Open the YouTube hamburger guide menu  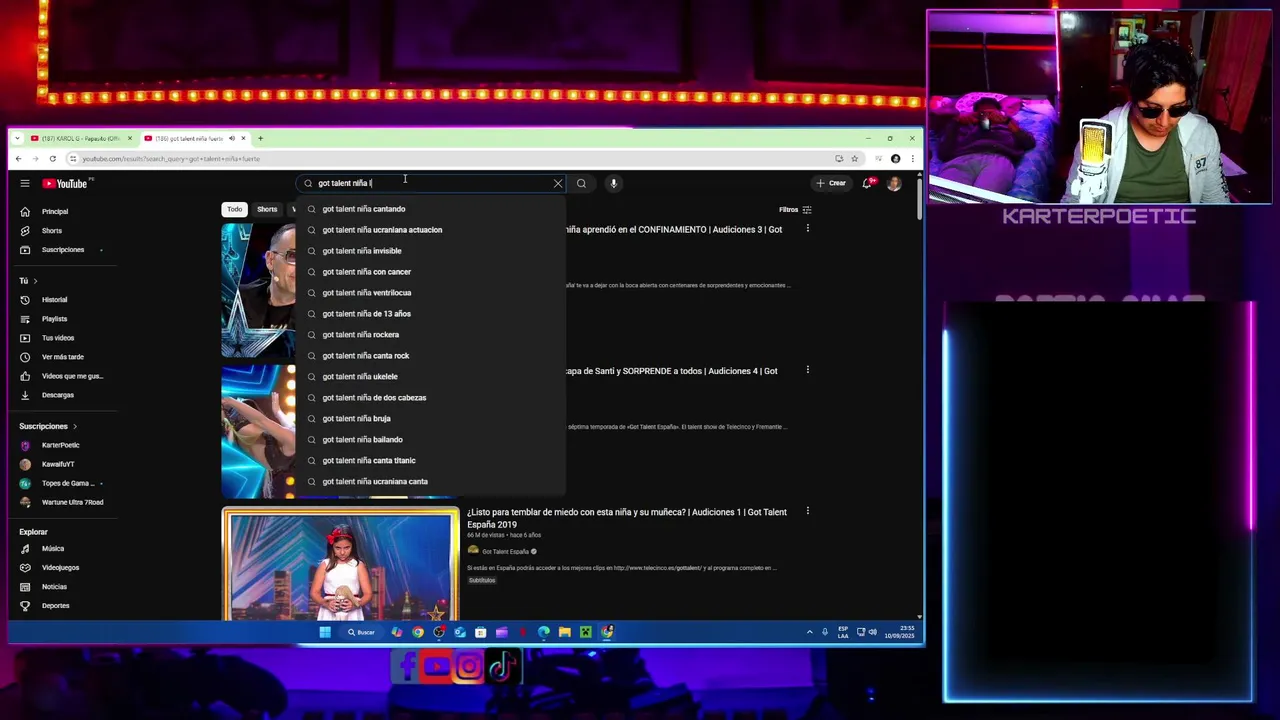pos(25,183)
